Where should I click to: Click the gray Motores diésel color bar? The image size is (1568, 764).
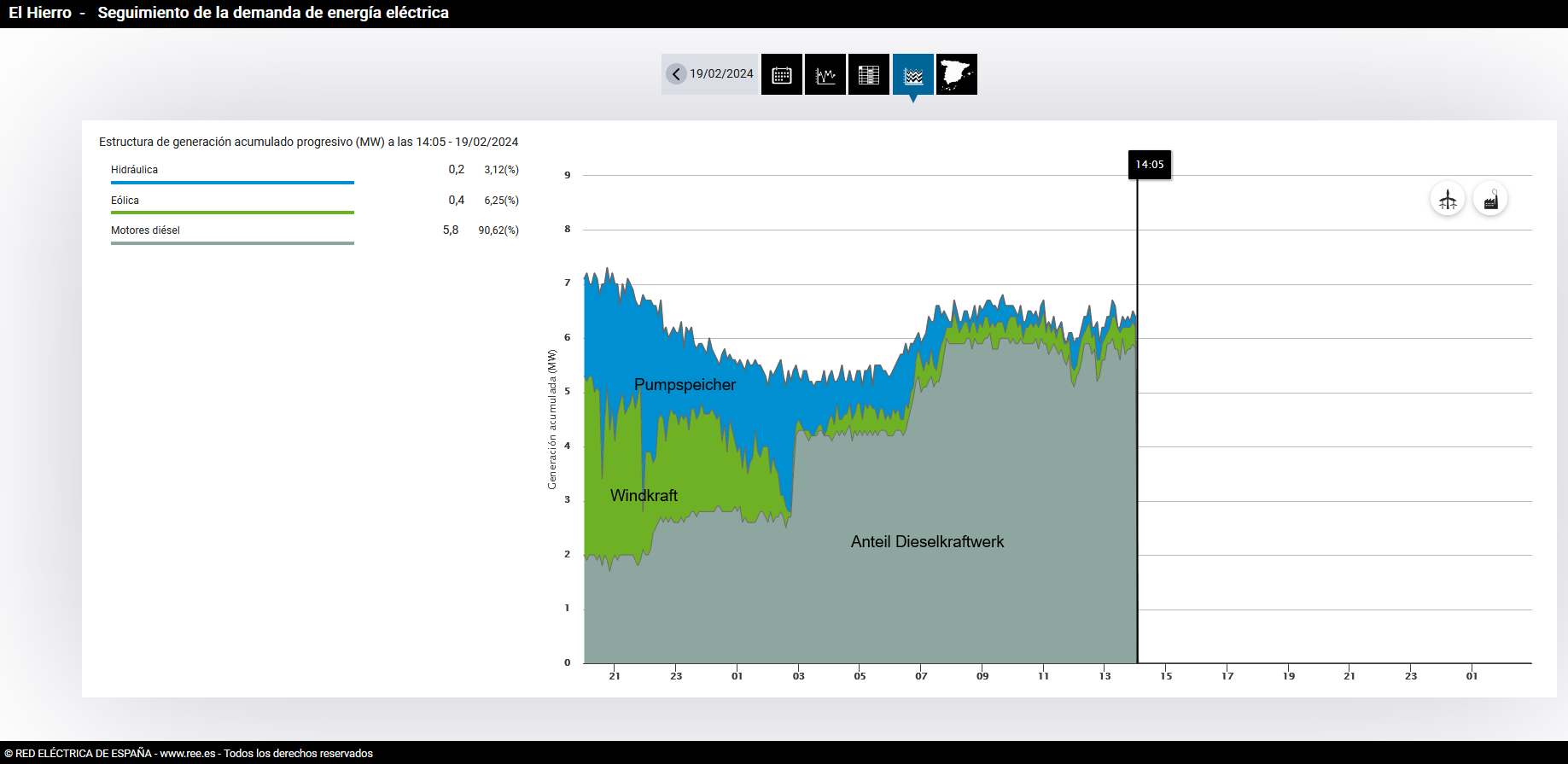tap(232, 243)
